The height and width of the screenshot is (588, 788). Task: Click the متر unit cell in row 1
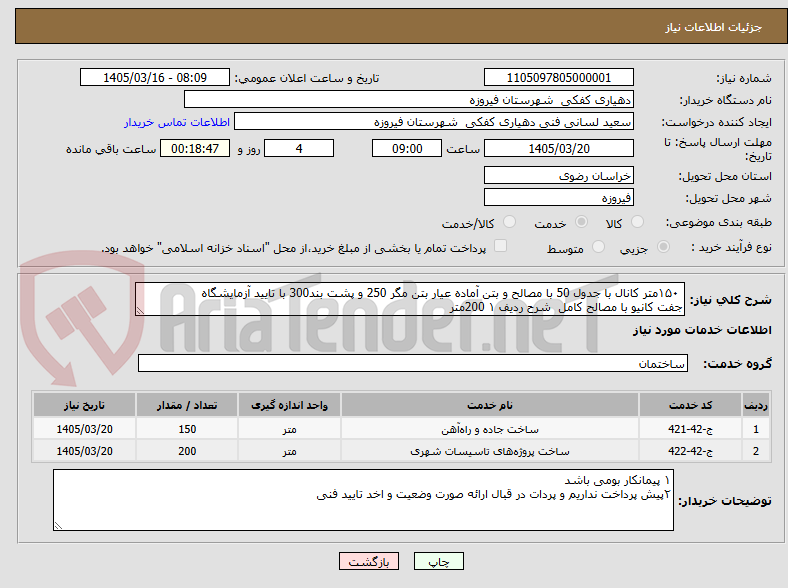(289, 429)
